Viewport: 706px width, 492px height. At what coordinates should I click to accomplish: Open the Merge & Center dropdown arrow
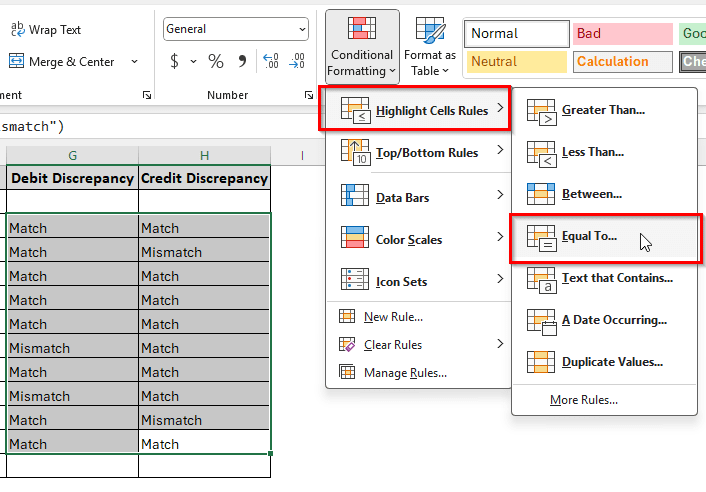click(135, 62)
